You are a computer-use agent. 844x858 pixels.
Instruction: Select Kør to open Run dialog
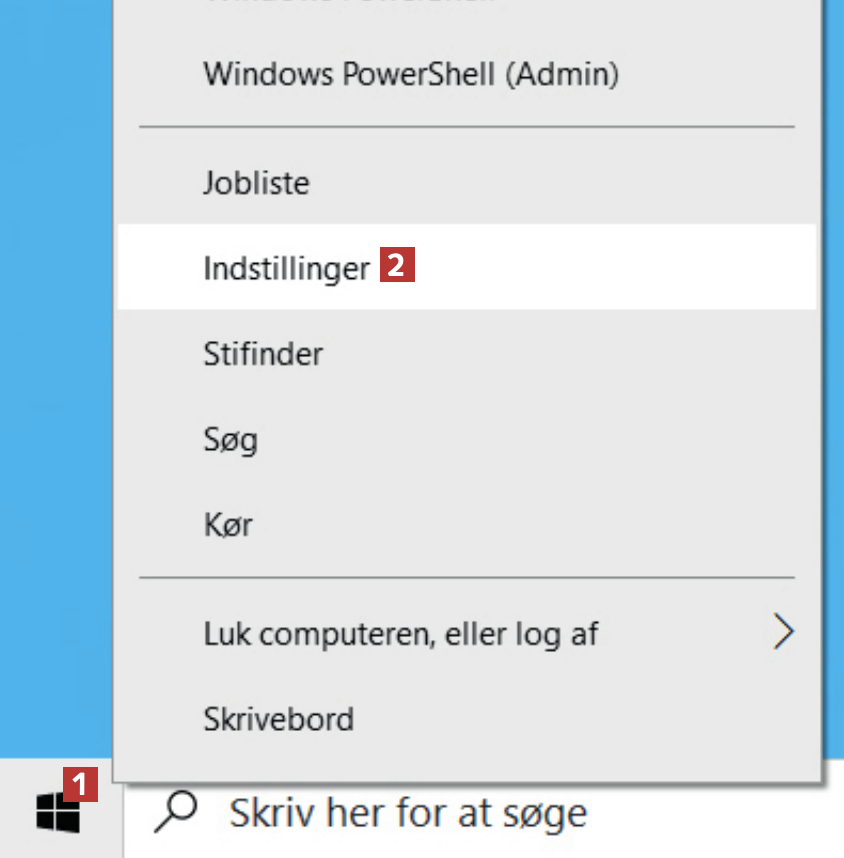(x=227, y=525)
